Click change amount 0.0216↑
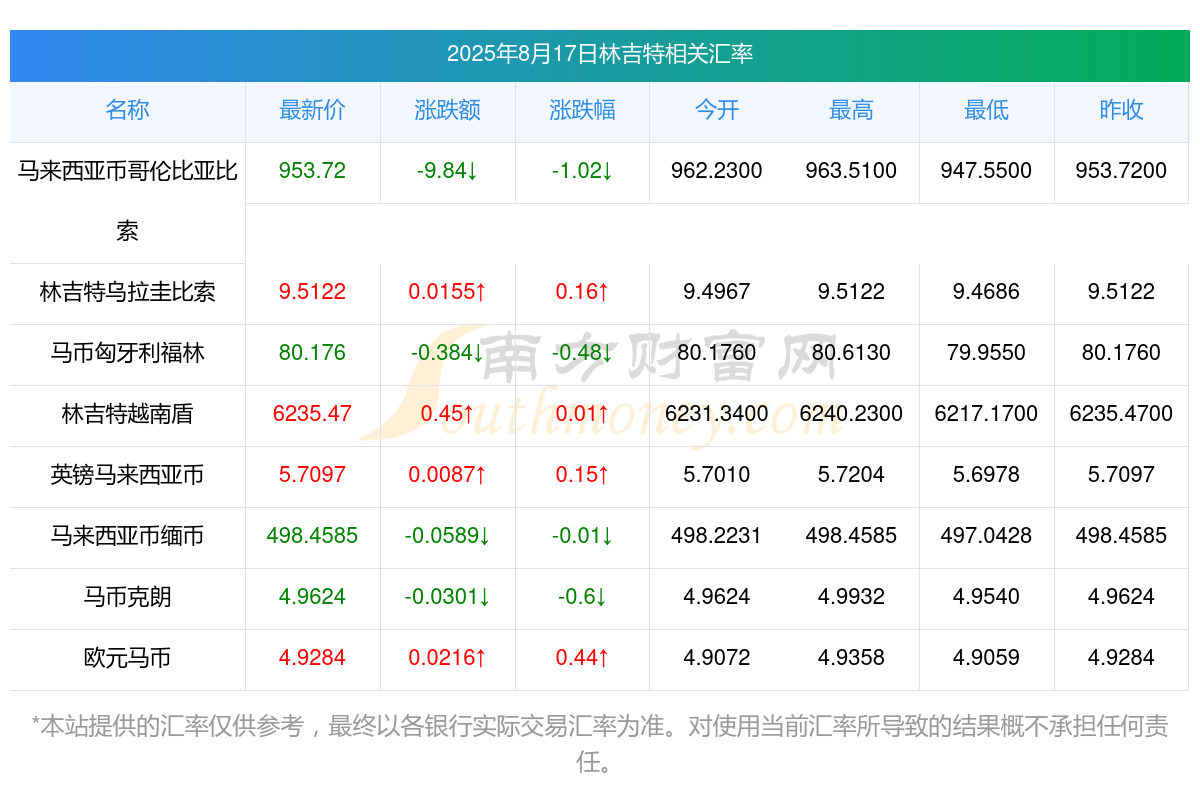This screenshot has width=1200, height=793. pos(447,658)
